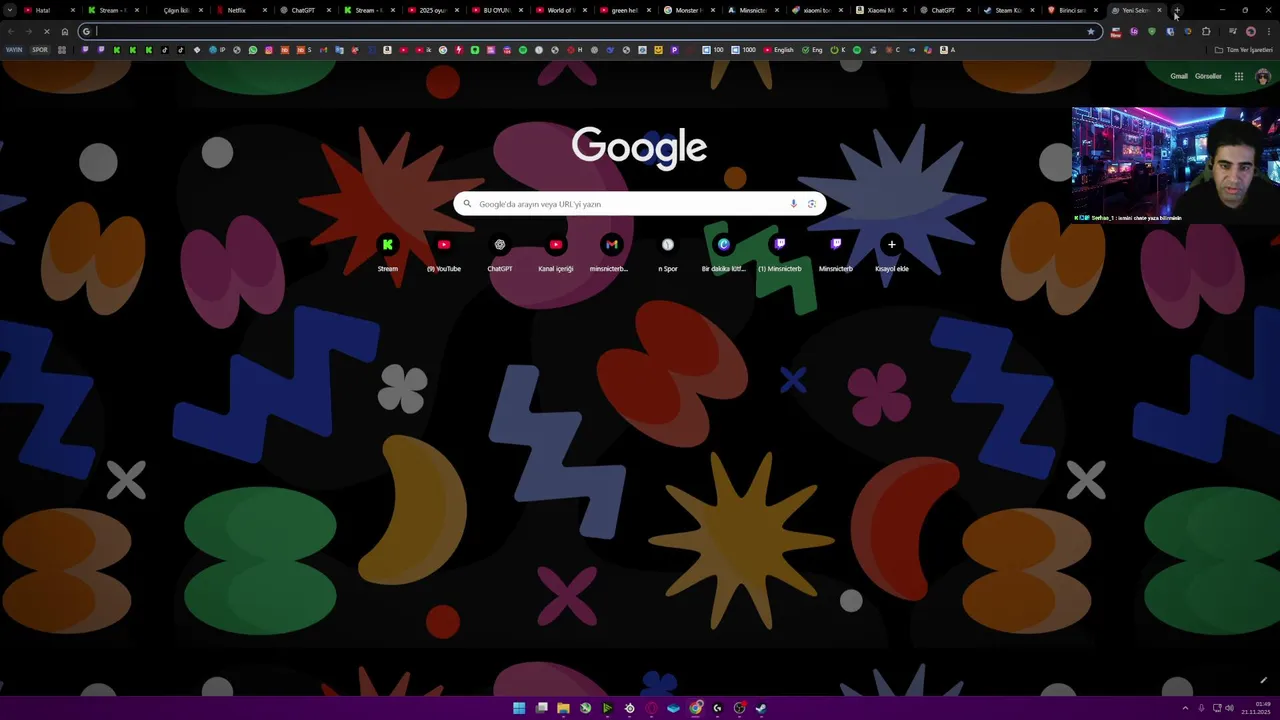
Task: Open the Bir dakika lütf... shortcut
Action: (723, 252)
